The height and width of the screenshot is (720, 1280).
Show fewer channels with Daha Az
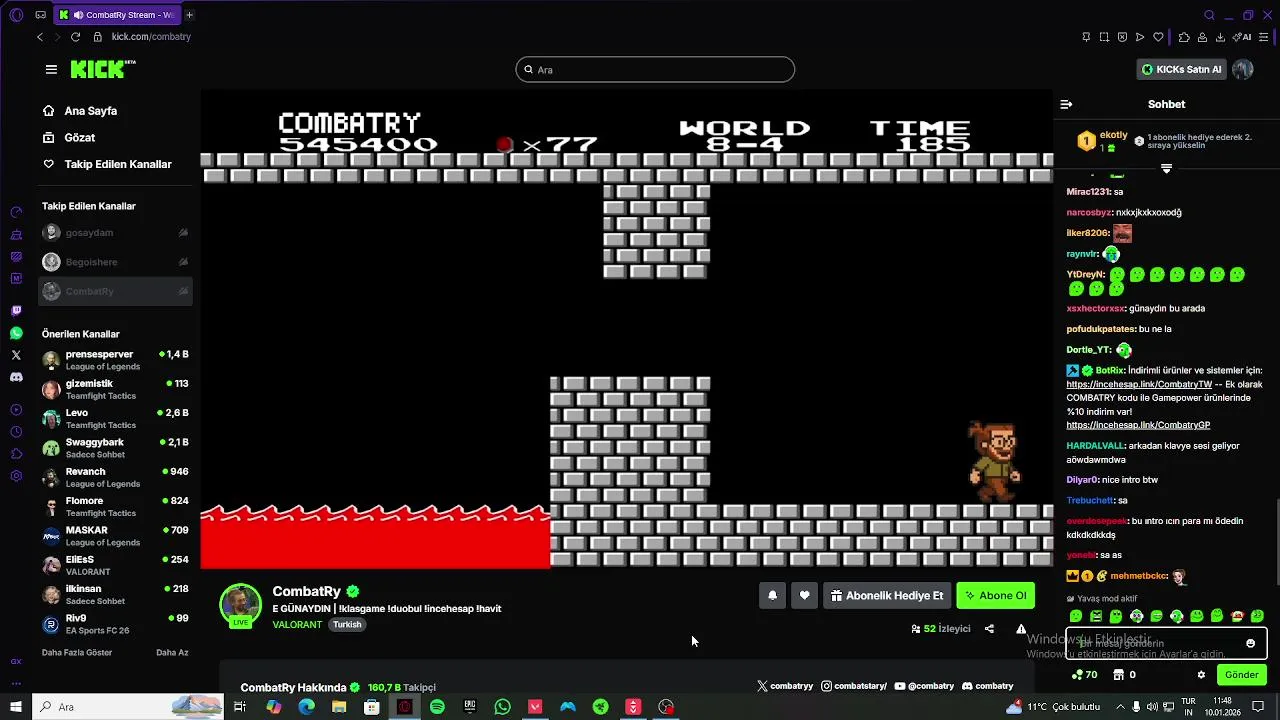172,653
